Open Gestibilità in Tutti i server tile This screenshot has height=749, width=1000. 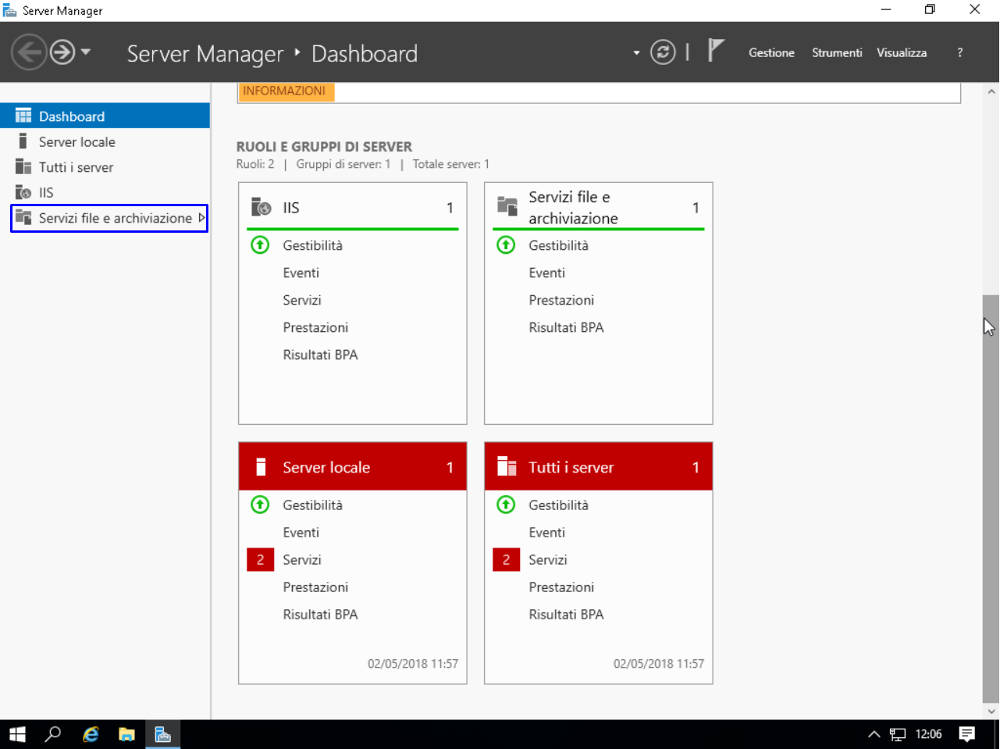pyautogui.click(x=558, y=505)
